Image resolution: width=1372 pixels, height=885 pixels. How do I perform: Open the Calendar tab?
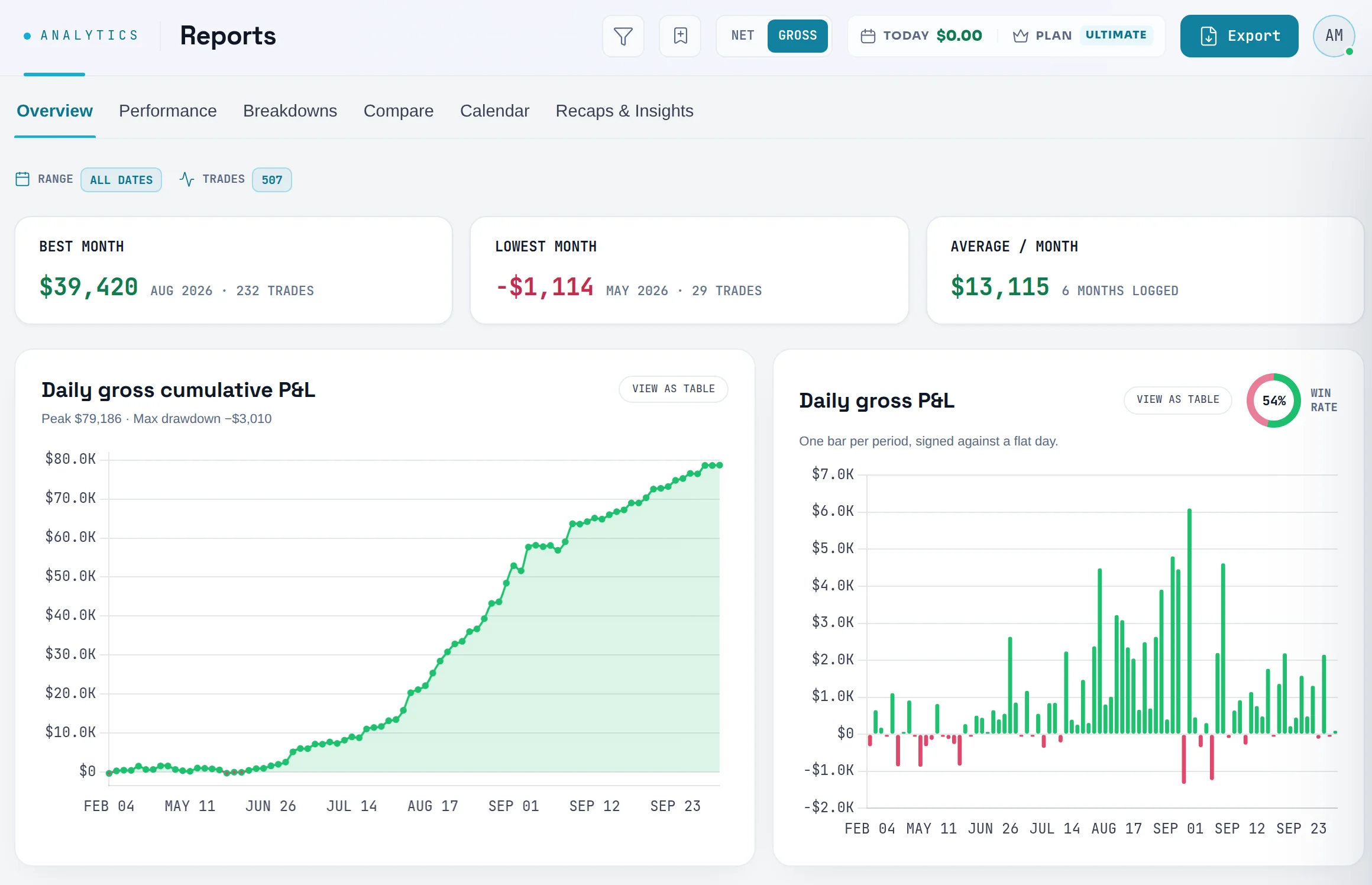coord(494,111)
